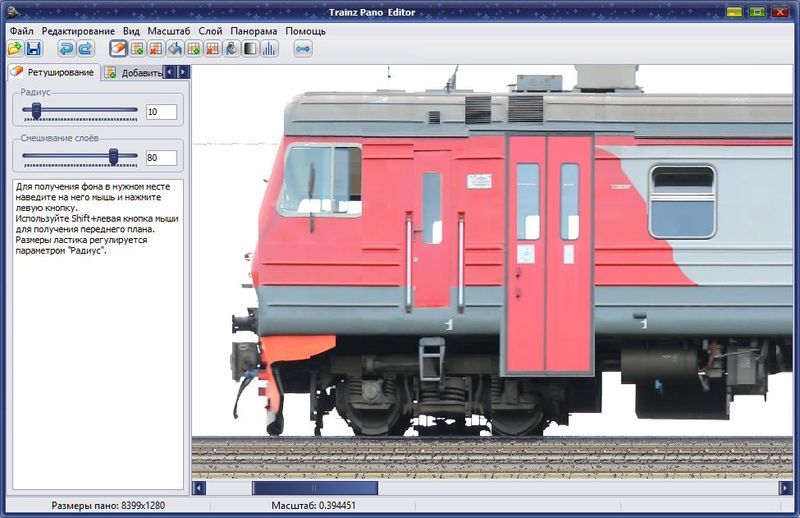The image size is (800, 518).
Task: Click green-plus grid icon beside the eraser tool
Action: 137,48
